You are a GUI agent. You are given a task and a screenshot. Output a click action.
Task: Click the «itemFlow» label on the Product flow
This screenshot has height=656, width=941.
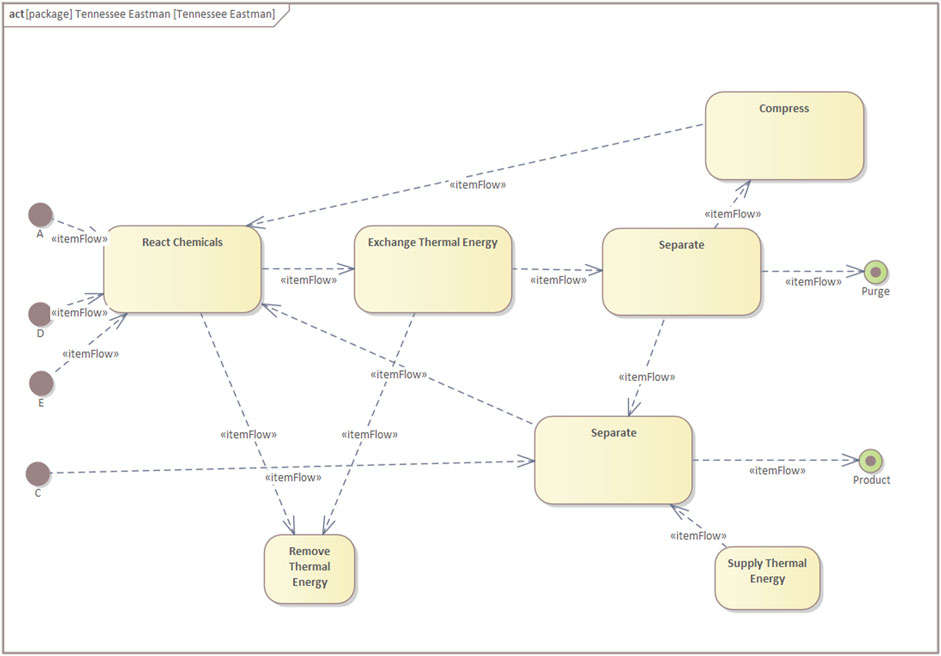point(777,471)
